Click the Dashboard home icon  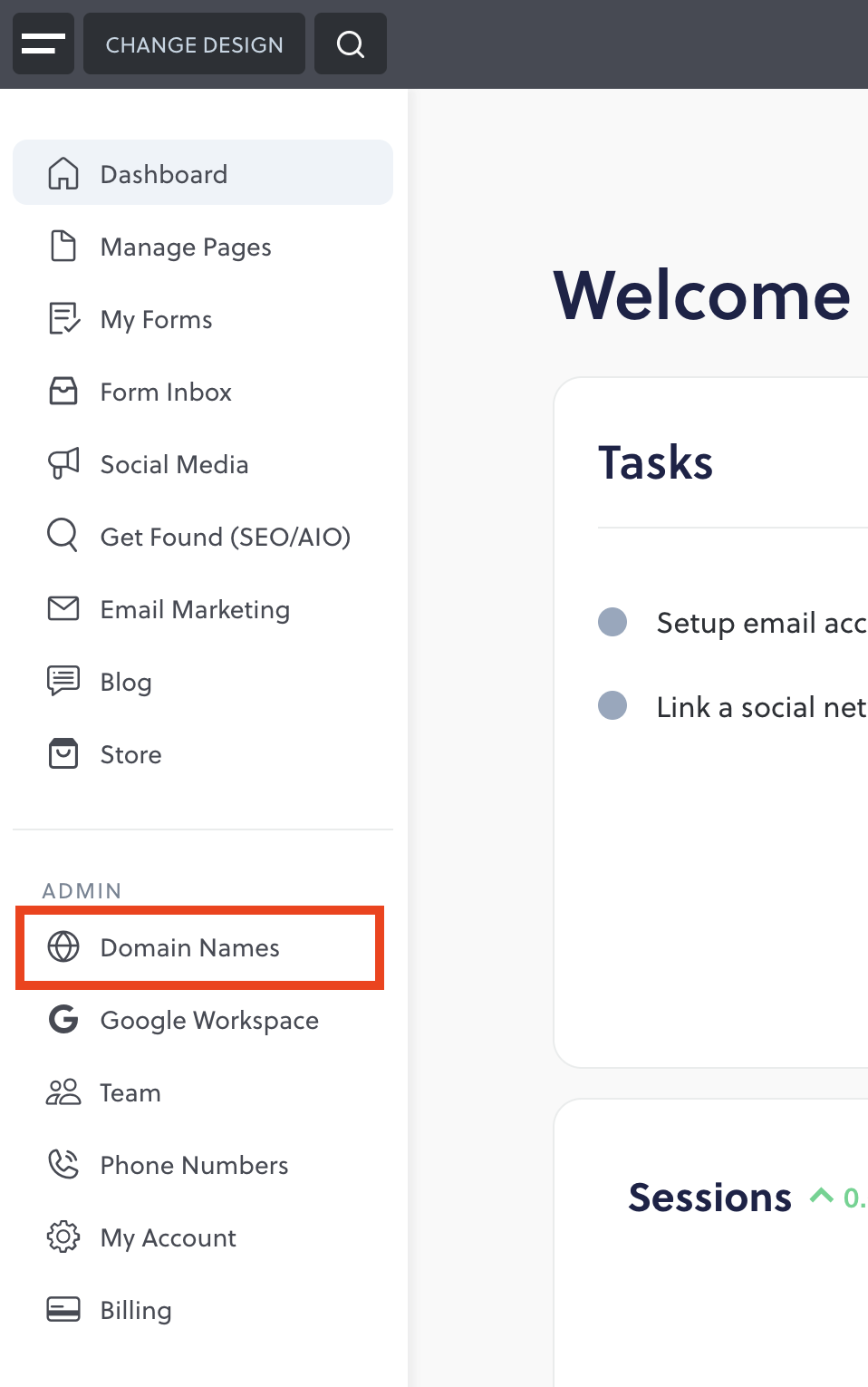(x=63, y=173)
